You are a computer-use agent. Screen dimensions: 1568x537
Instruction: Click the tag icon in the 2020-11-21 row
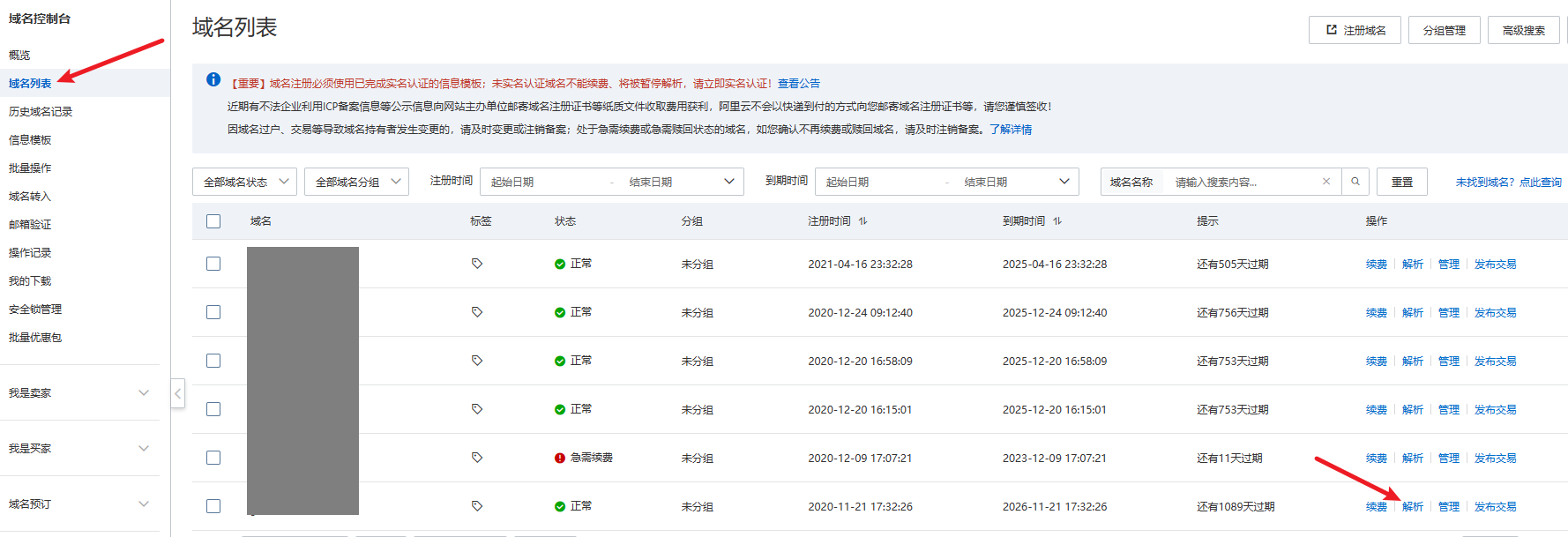[x=477, y=506]
